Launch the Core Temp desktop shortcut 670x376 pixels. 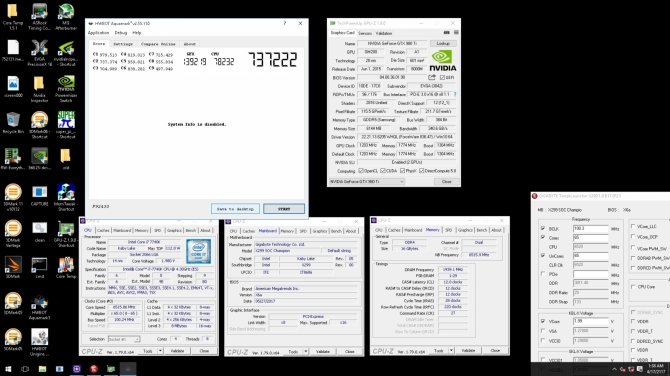[66, 268]
